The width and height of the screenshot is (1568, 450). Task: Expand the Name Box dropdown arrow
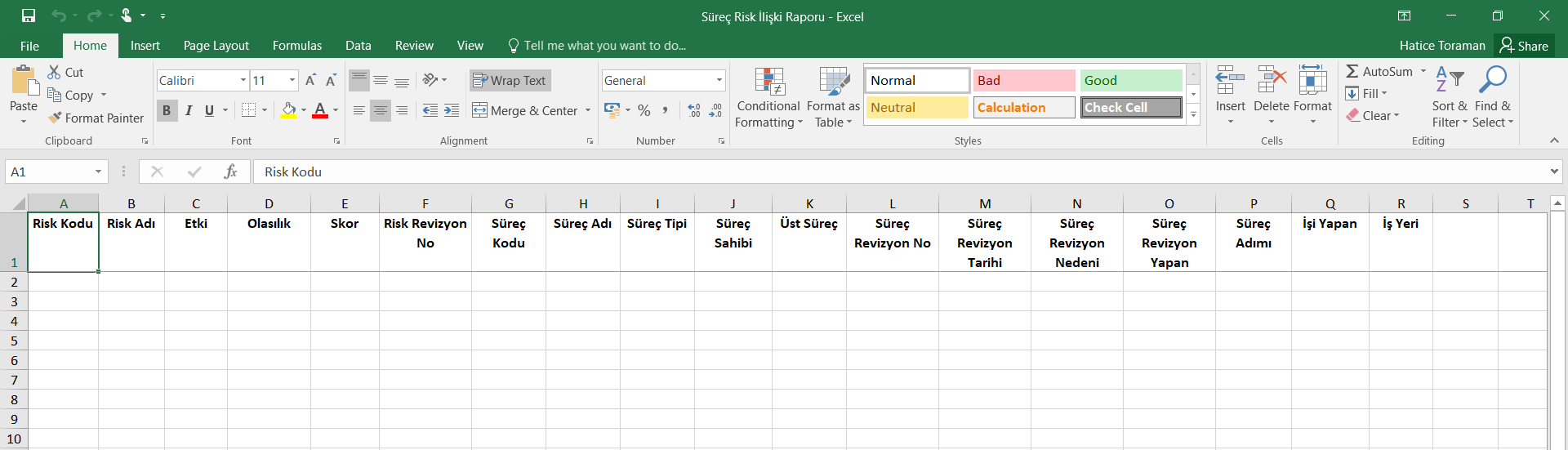click(98, 172)
